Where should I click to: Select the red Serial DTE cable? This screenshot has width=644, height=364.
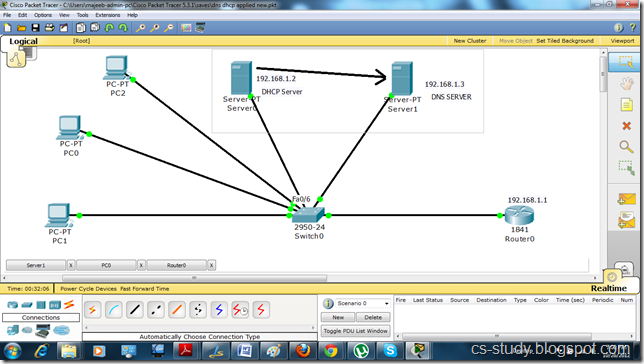[261, 310]
